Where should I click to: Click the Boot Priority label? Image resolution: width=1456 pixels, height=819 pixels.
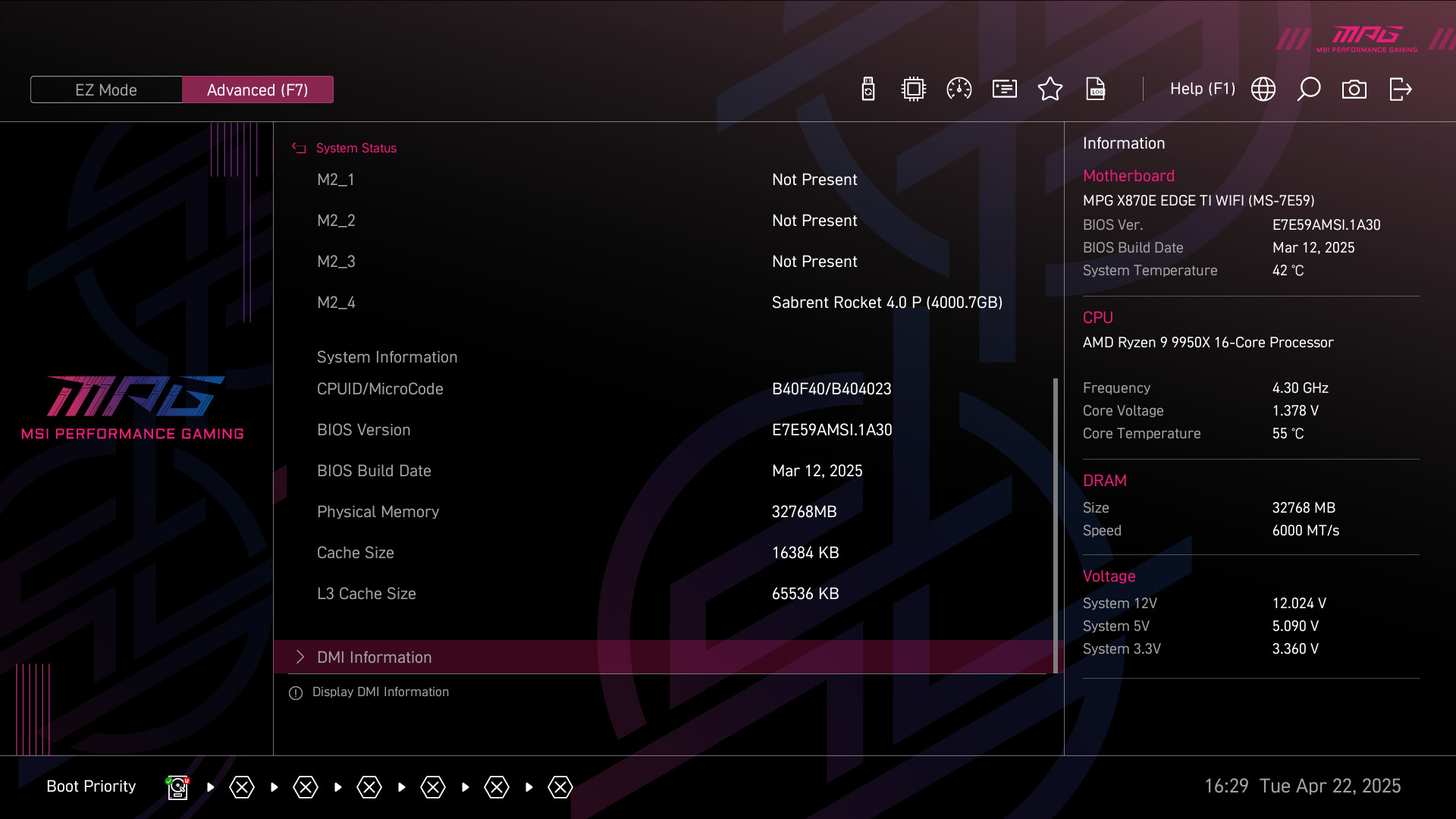point(91,786)
